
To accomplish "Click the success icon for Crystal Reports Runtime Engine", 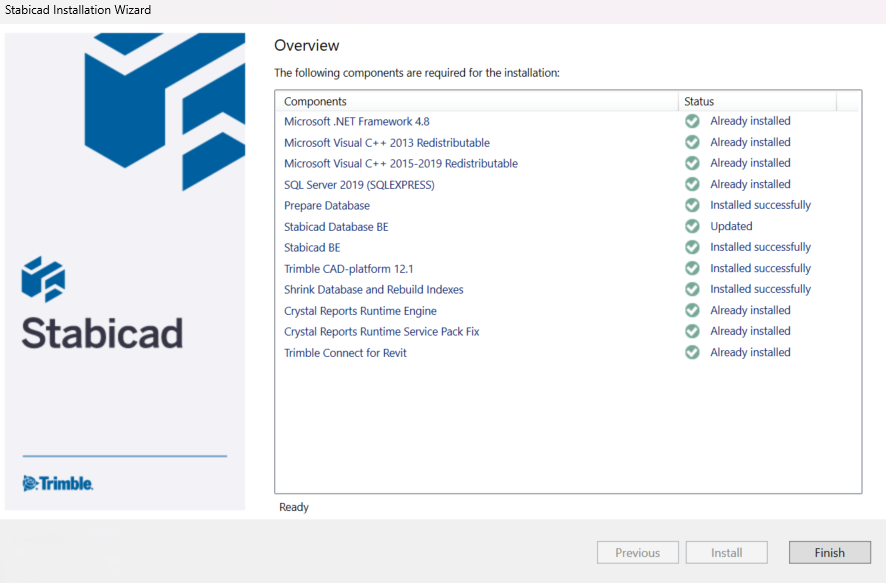I will coord(691,310).
